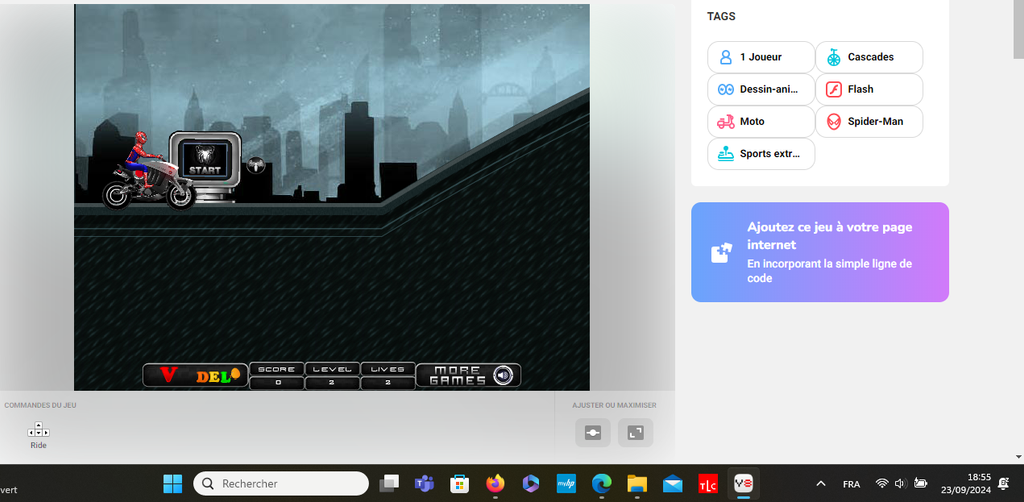Open the Ajoutez ce jeu à votre page banner

(x=820, y=252)
